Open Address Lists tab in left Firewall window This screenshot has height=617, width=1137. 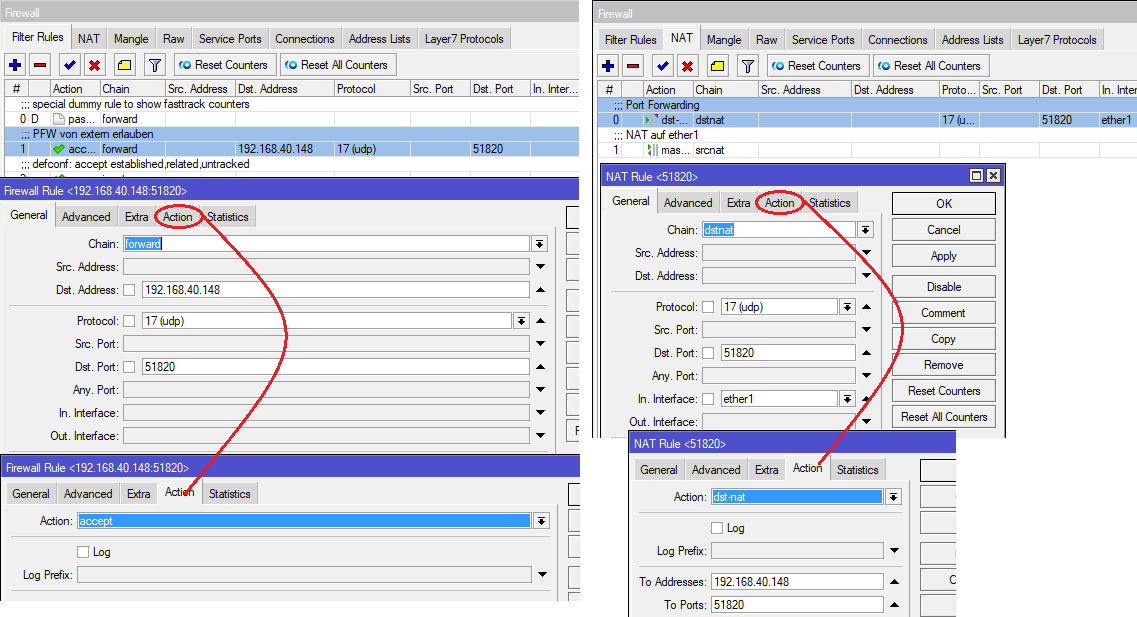tap(379, 38)
